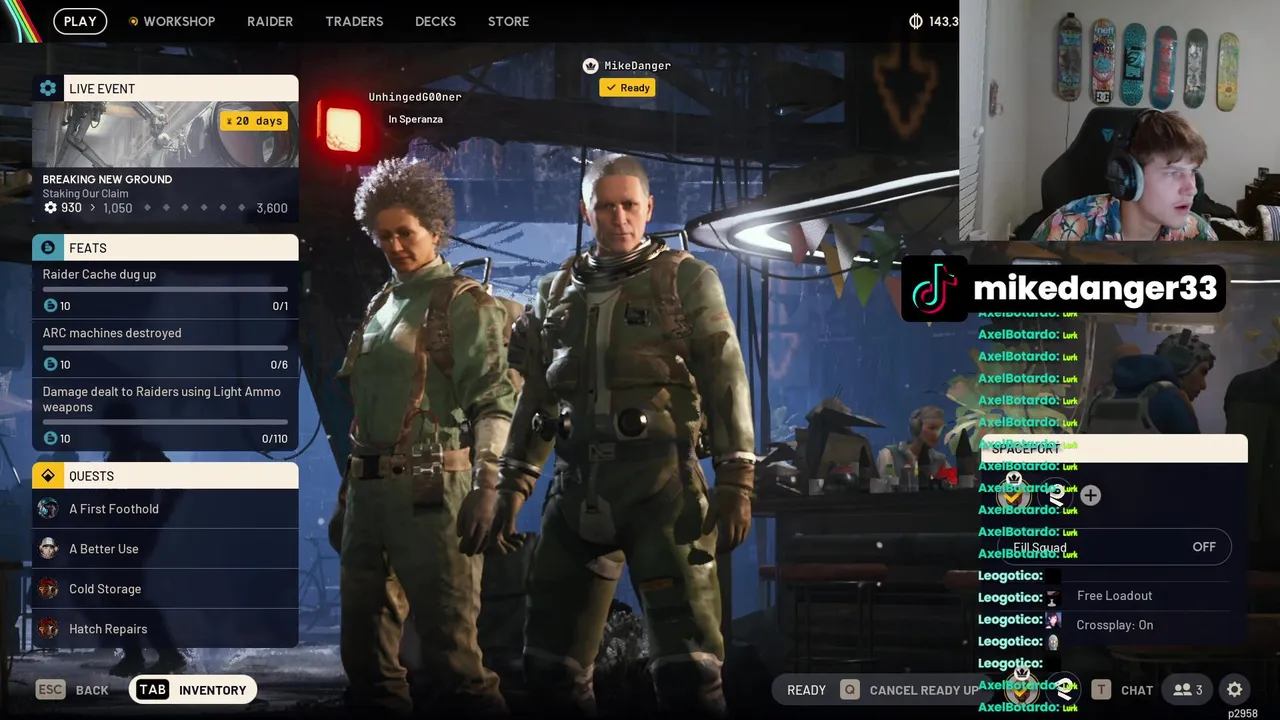Click the TikTok logo in stream overlay
Viewport: 1280px width, 720px height.
pyautogui.click(x=934, y=289)
